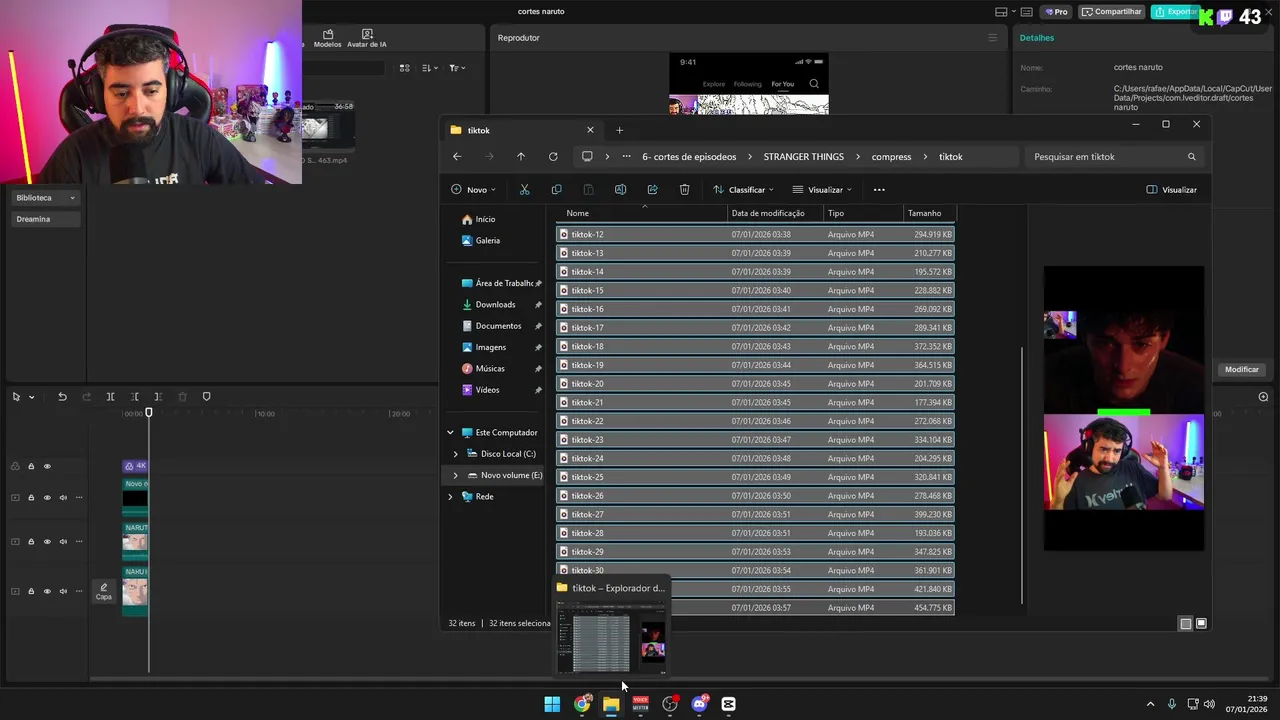Screen dimensions: 1280x720
Task: Select the file tiktok-20 in the list
Action: pyautogui.click(x=755, y=384)
